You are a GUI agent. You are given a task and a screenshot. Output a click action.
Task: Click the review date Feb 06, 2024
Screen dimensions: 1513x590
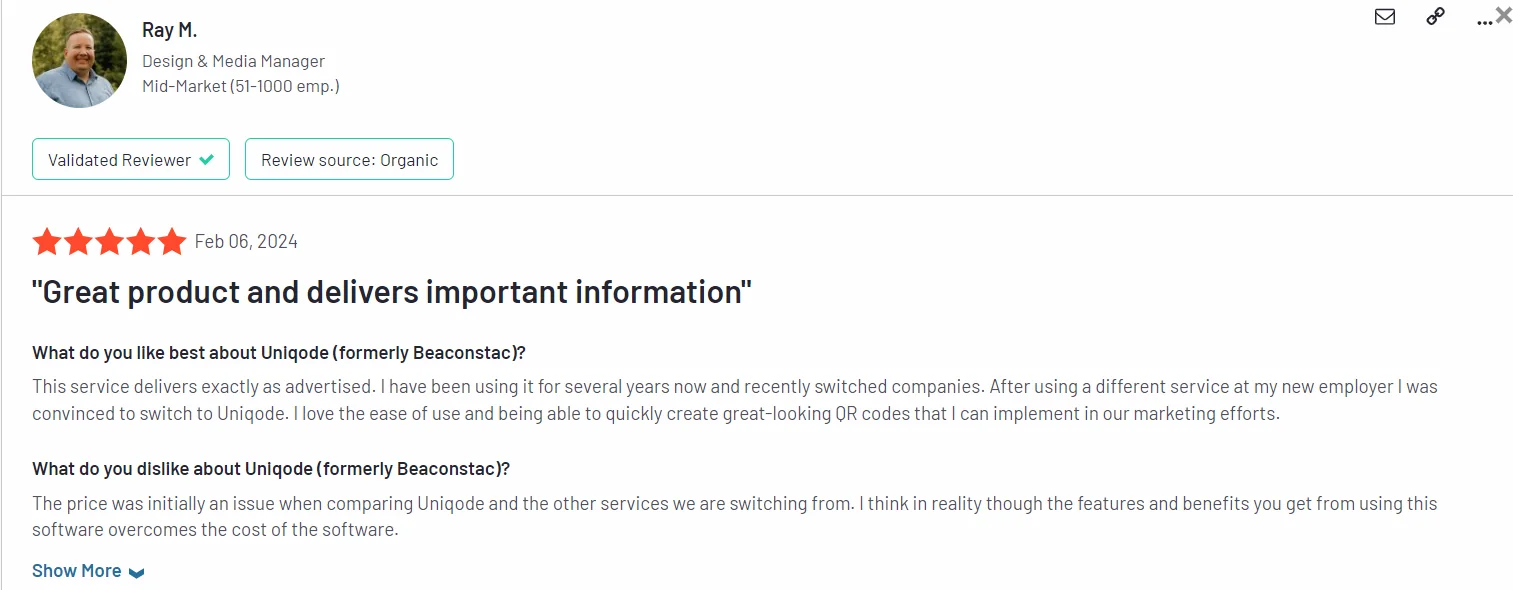(246, 242)
